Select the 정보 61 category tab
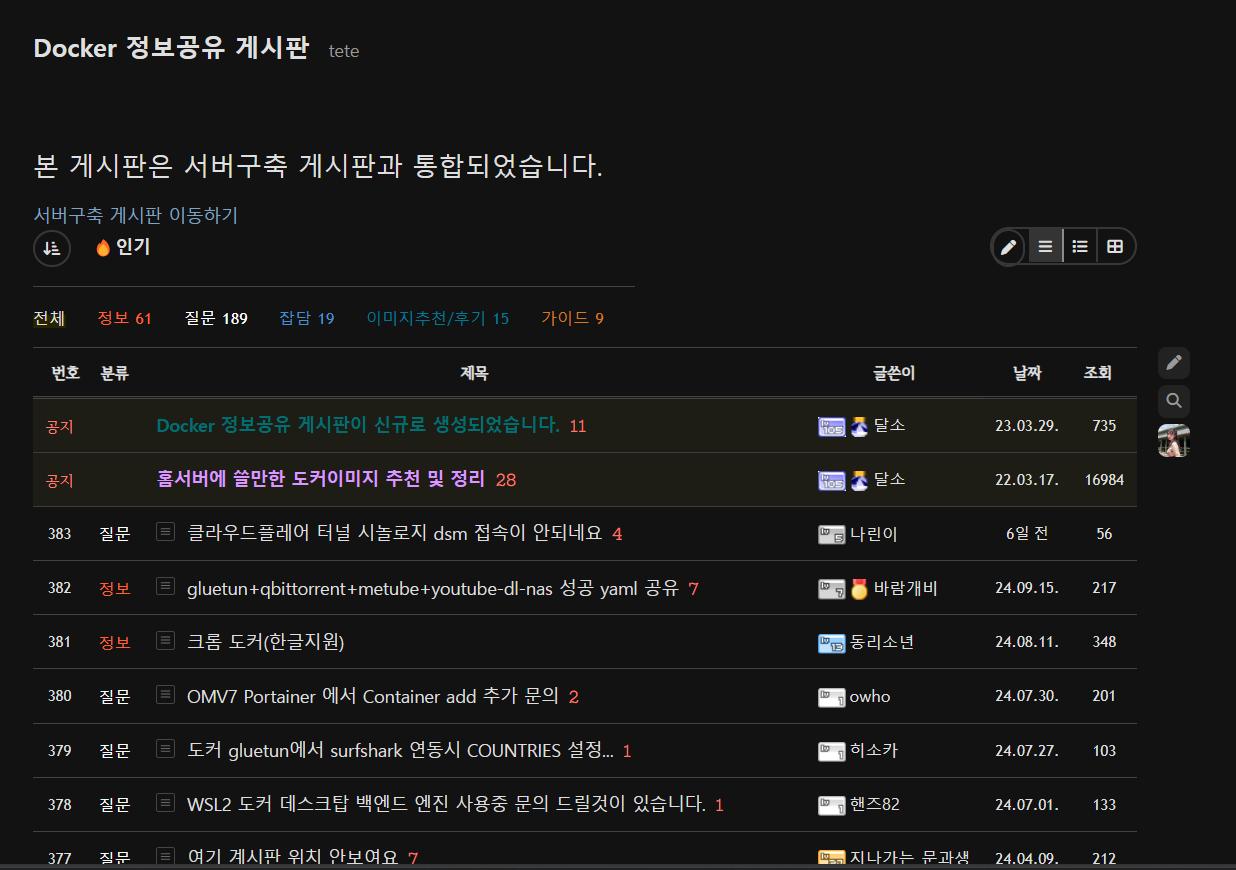This screenshot has height=870, width=1236. 124,319
